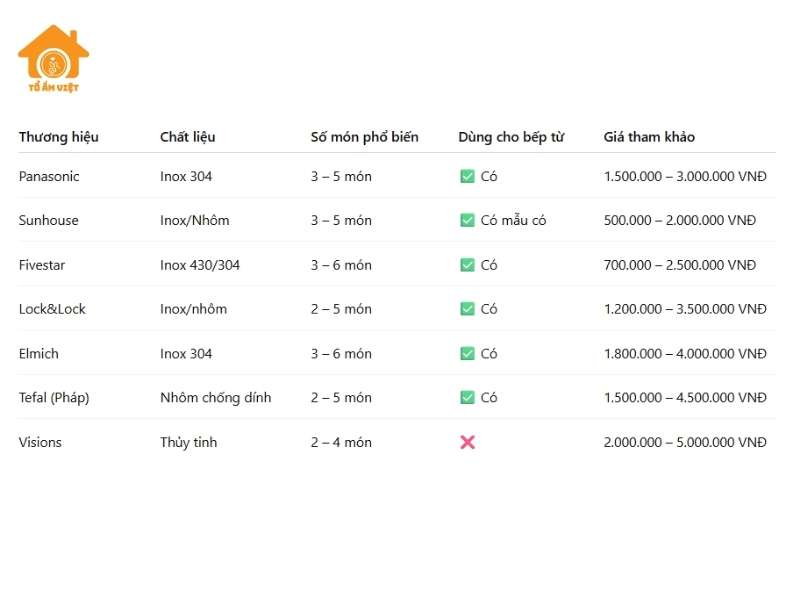This screenshot has width=800, height=600.
Task: Select the Tefal (Pháp) brand cell
Action: [54, 398]
